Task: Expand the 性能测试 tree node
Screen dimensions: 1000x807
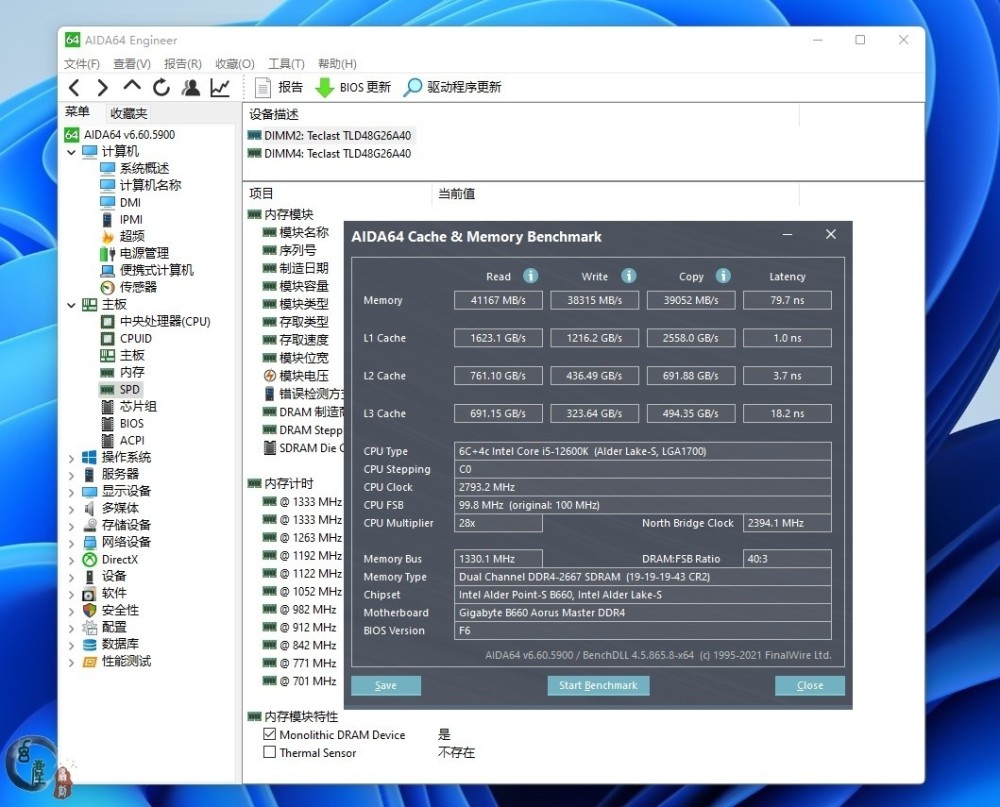Action: tap(71, 662)
